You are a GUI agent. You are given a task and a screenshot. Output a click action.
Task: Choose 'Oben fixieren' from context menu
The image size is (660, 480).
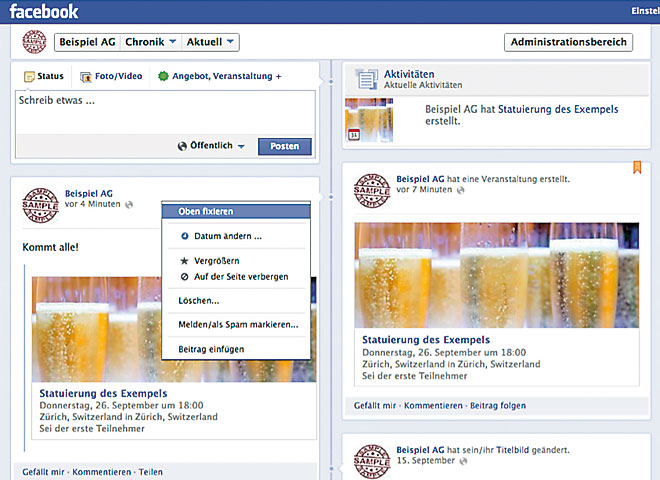[x=236, y=211]
